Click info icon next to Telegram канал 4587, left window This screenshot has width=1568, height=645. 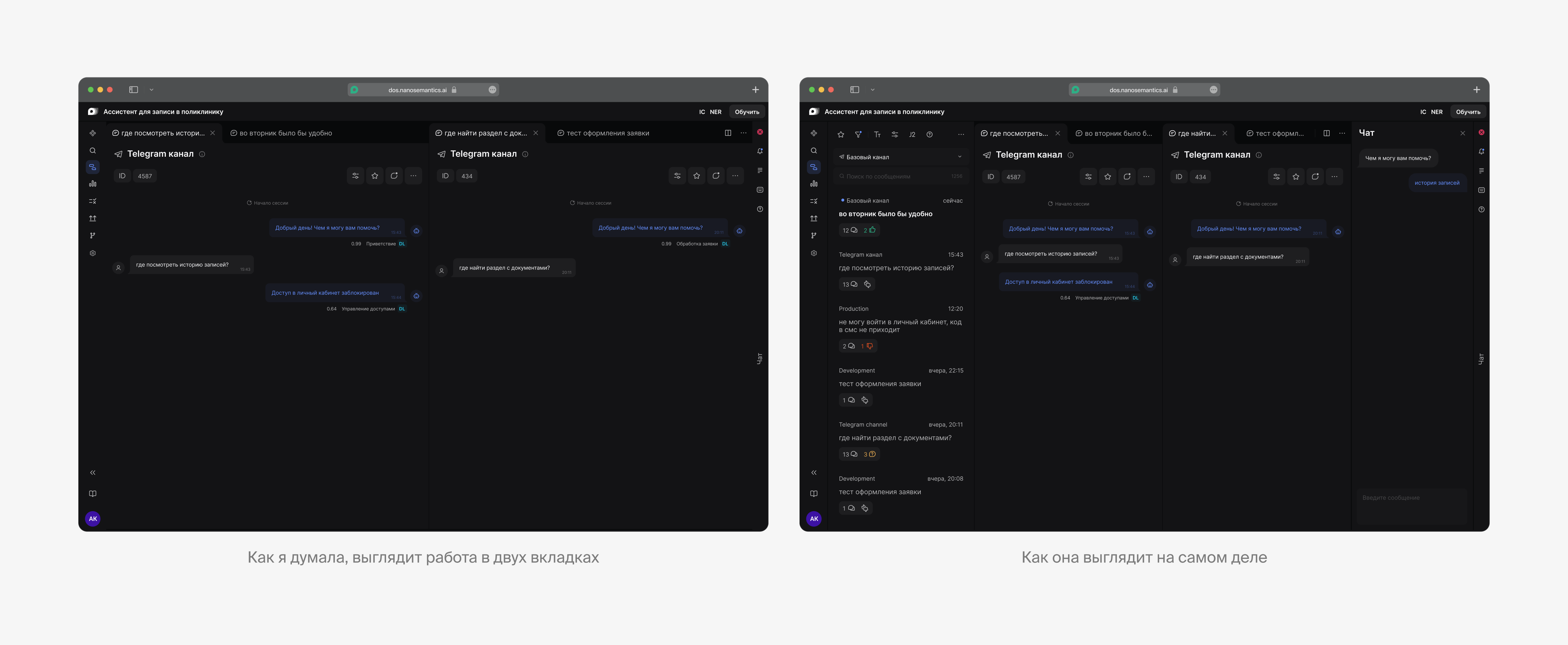tap(202, 154)
